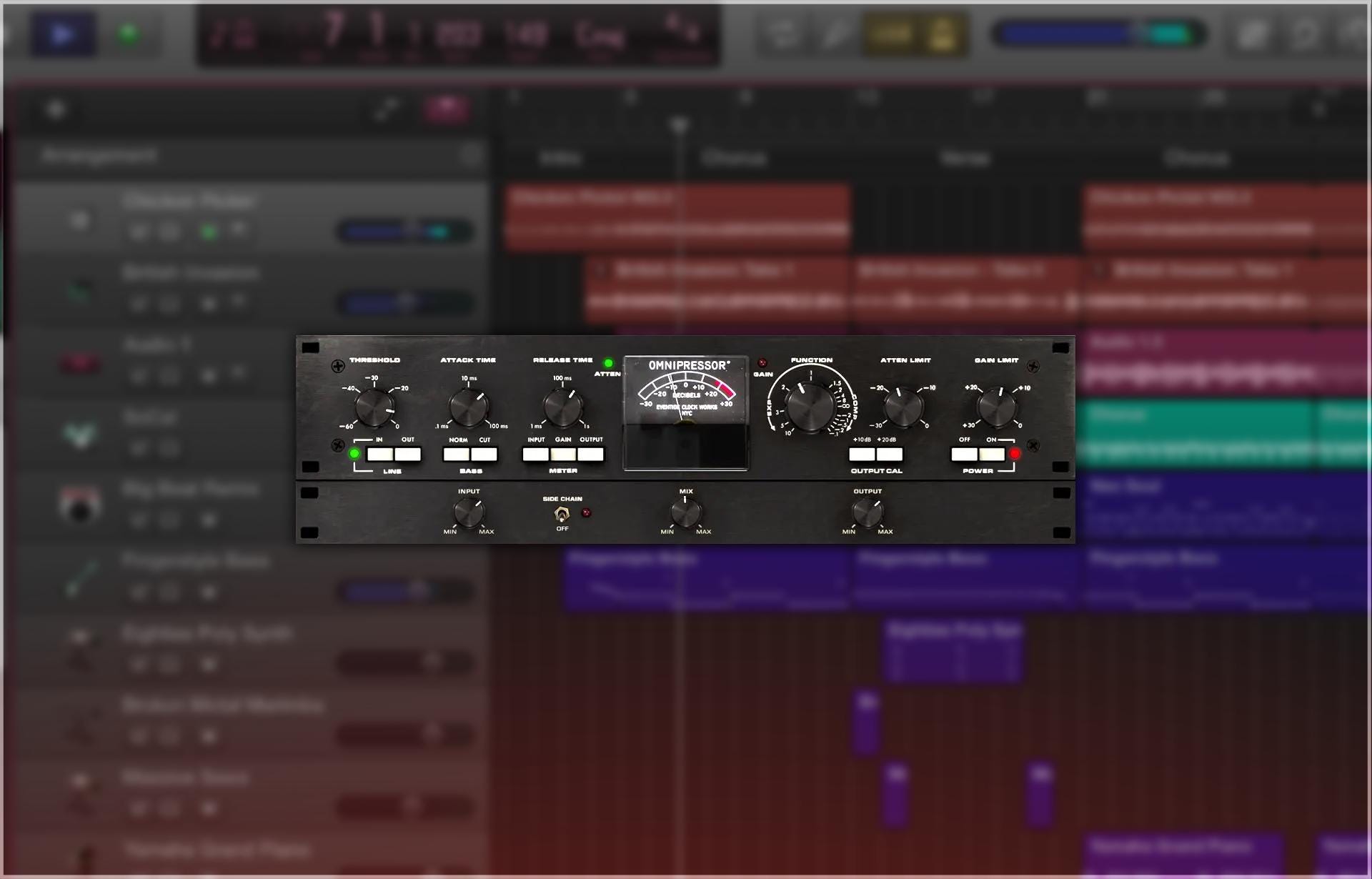Set BASS to CUT
Image resolution: width=1372 pixels, height=879 pixels.
[x=484, y=454]
